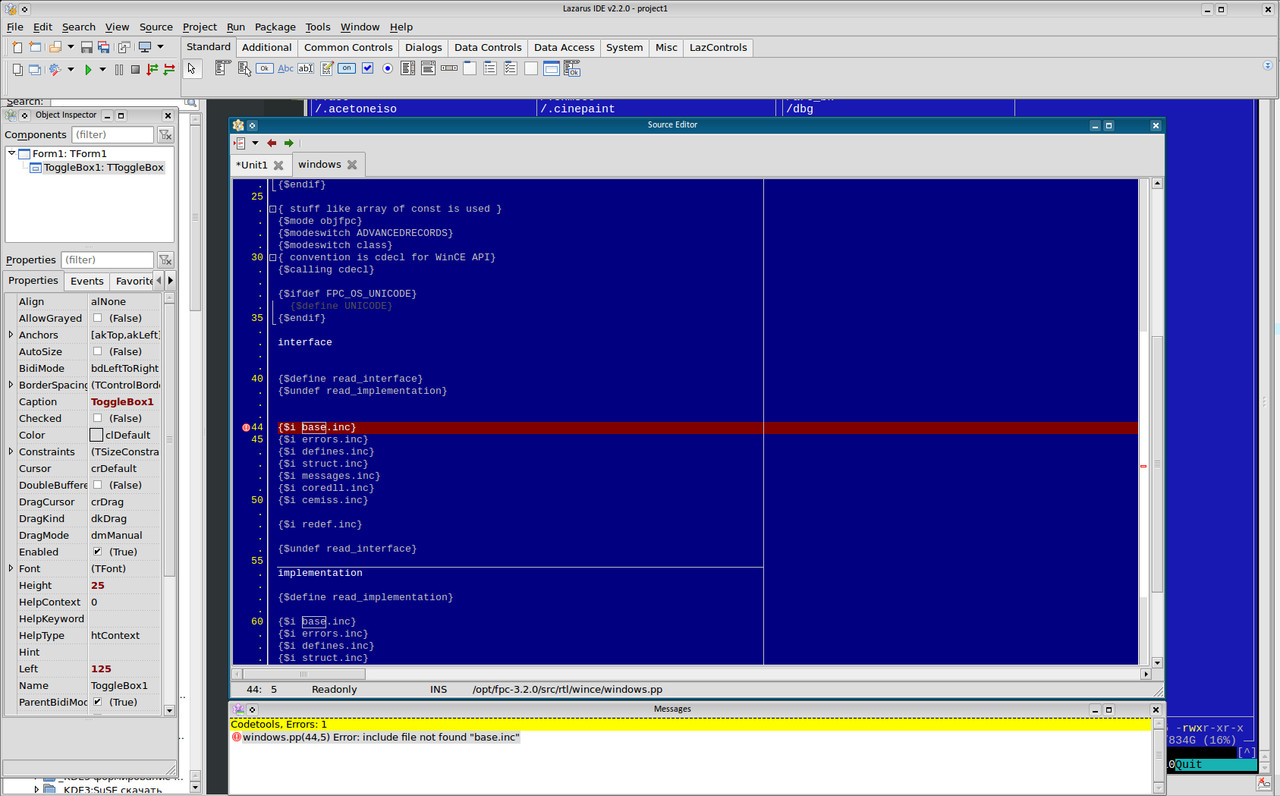Open the dropdown arrow next to Open icon

coord(70,47)
